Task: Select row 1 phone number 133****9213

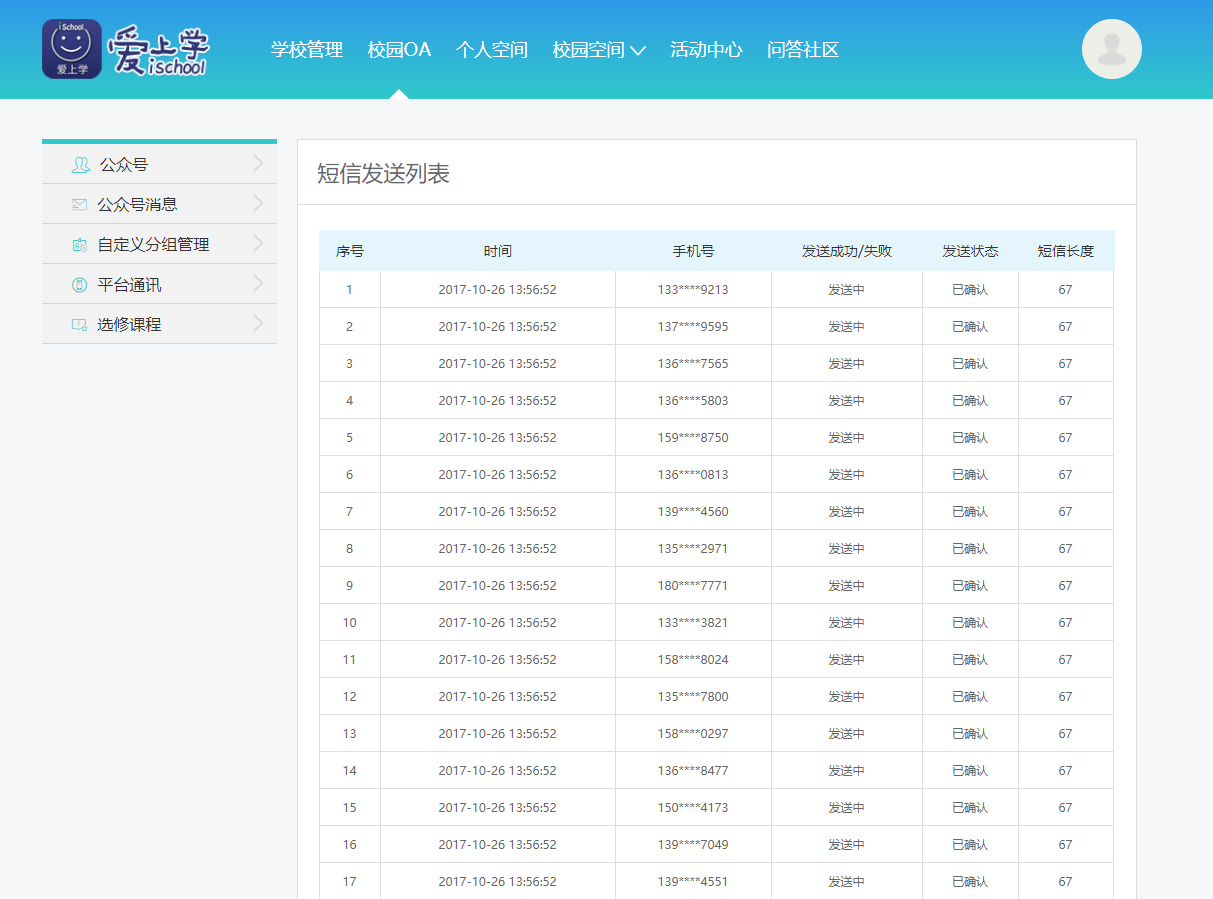Action: coord(693,290)
